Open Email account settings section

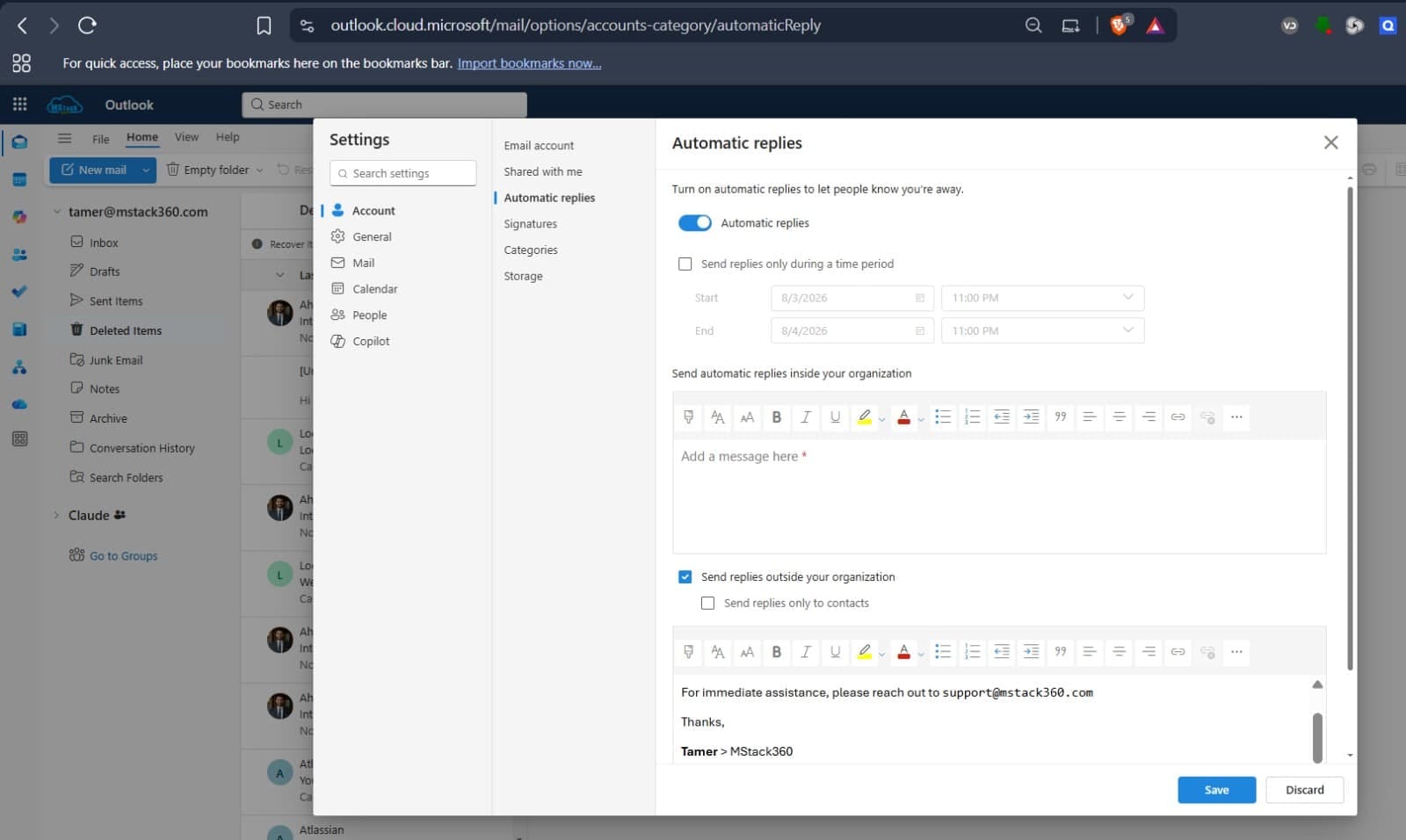click(x=539, y=146)
